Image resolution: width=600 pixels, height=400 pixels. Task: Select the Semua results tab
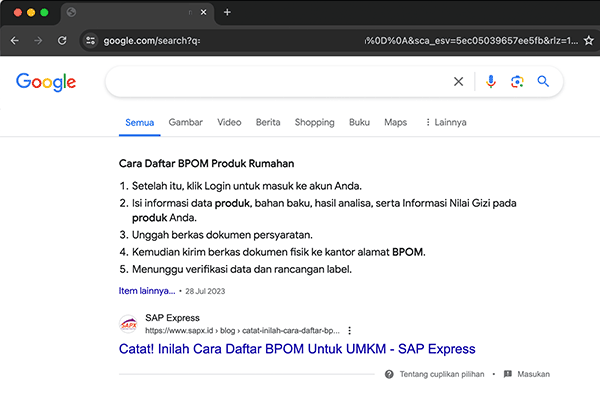pos(140,122)
